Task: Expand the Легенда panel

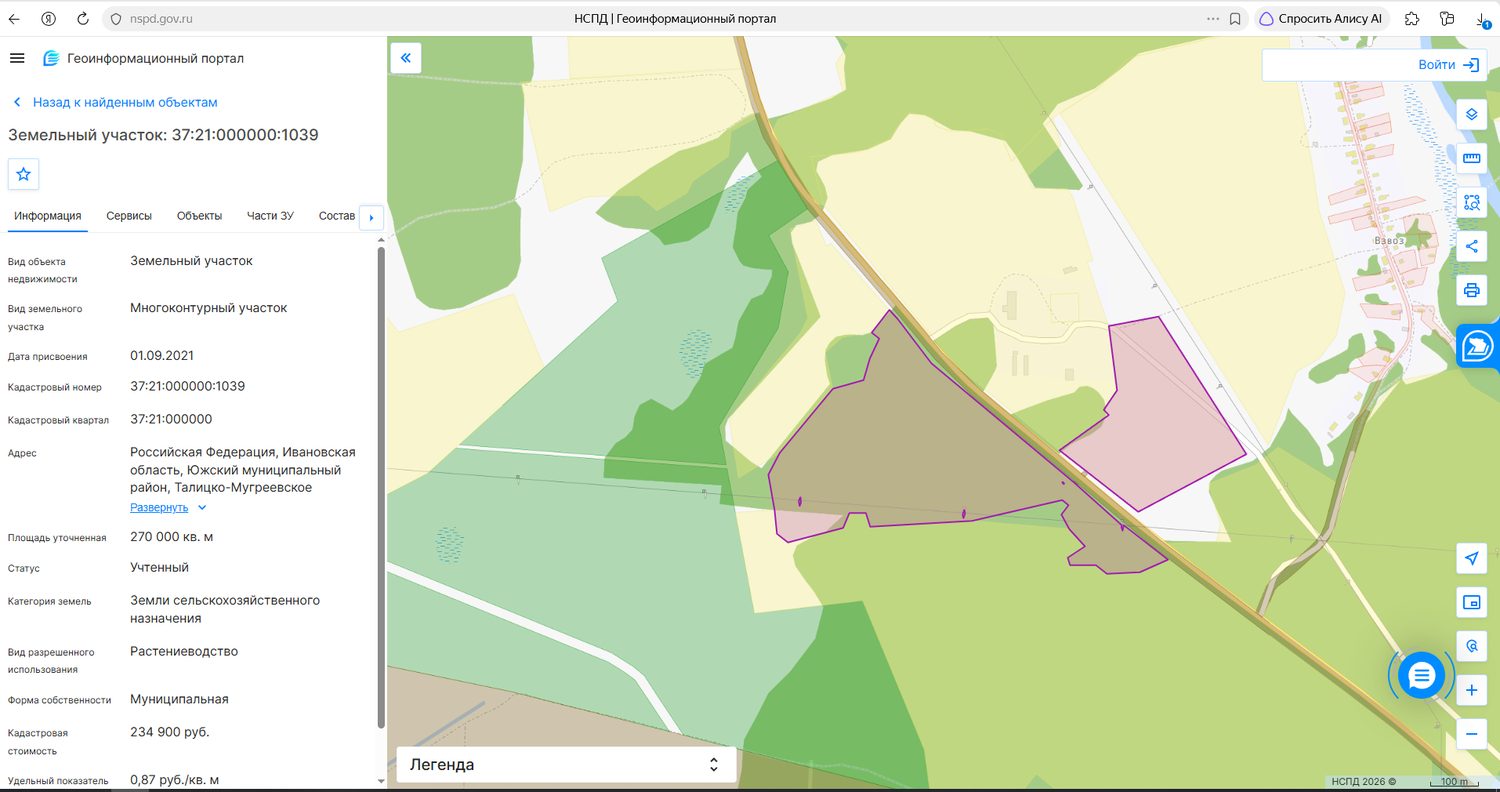Action: point(566,765)
